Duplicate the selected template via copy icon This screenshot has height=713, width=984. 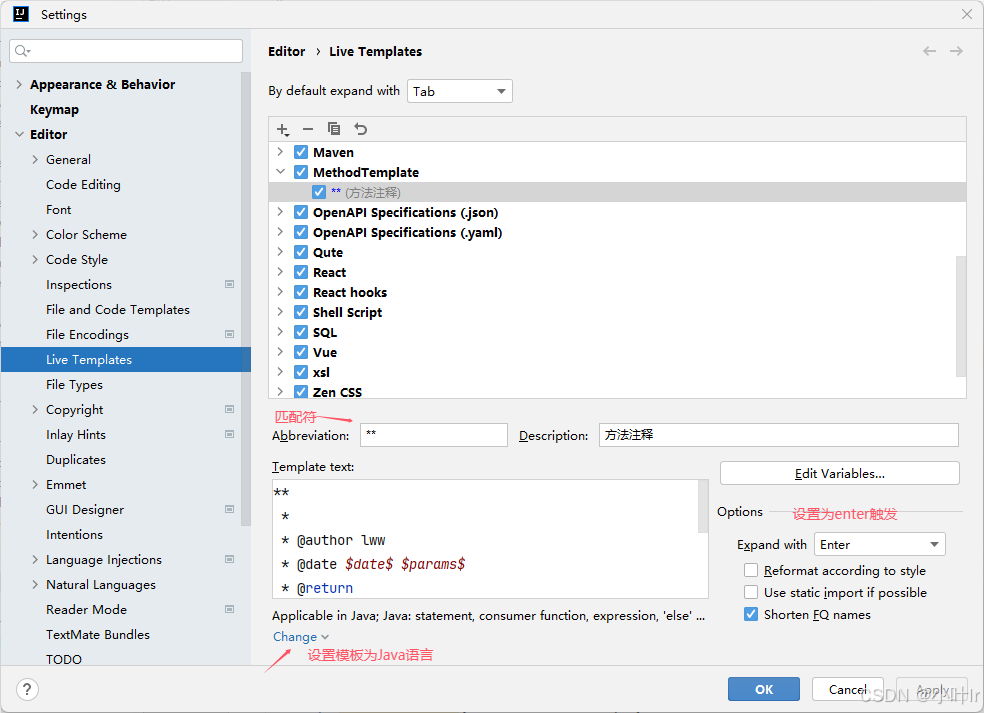pyautogui.click(x=334, y=129)
